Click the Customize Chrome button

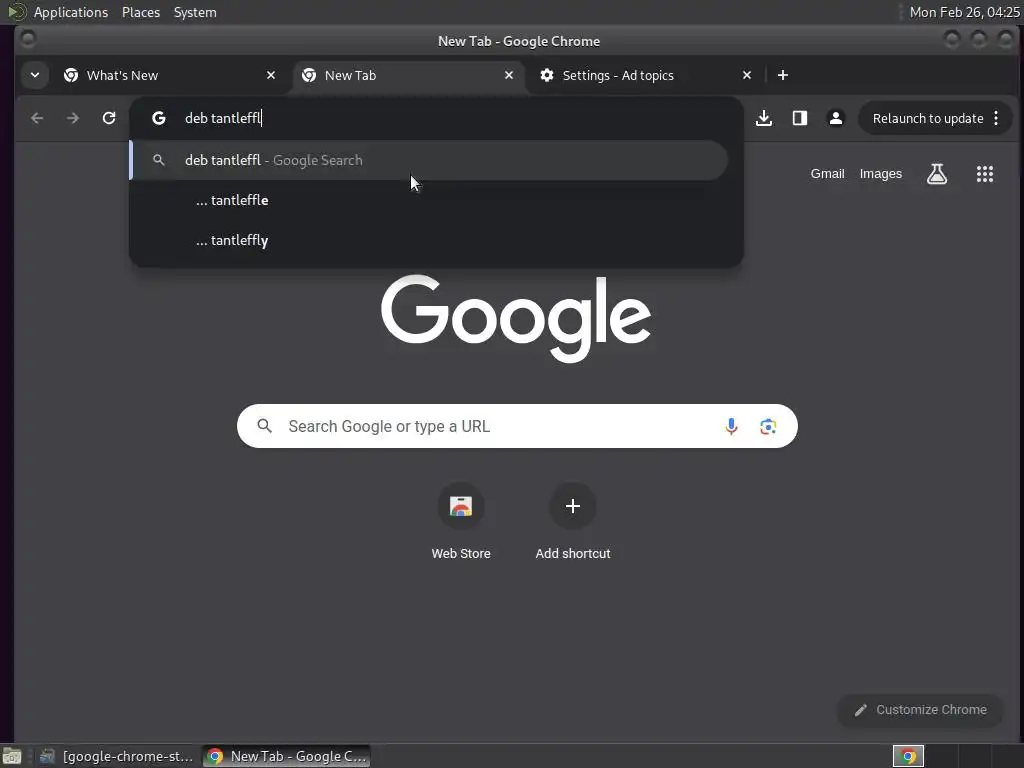pyautogui.click(x=920, y=710)
